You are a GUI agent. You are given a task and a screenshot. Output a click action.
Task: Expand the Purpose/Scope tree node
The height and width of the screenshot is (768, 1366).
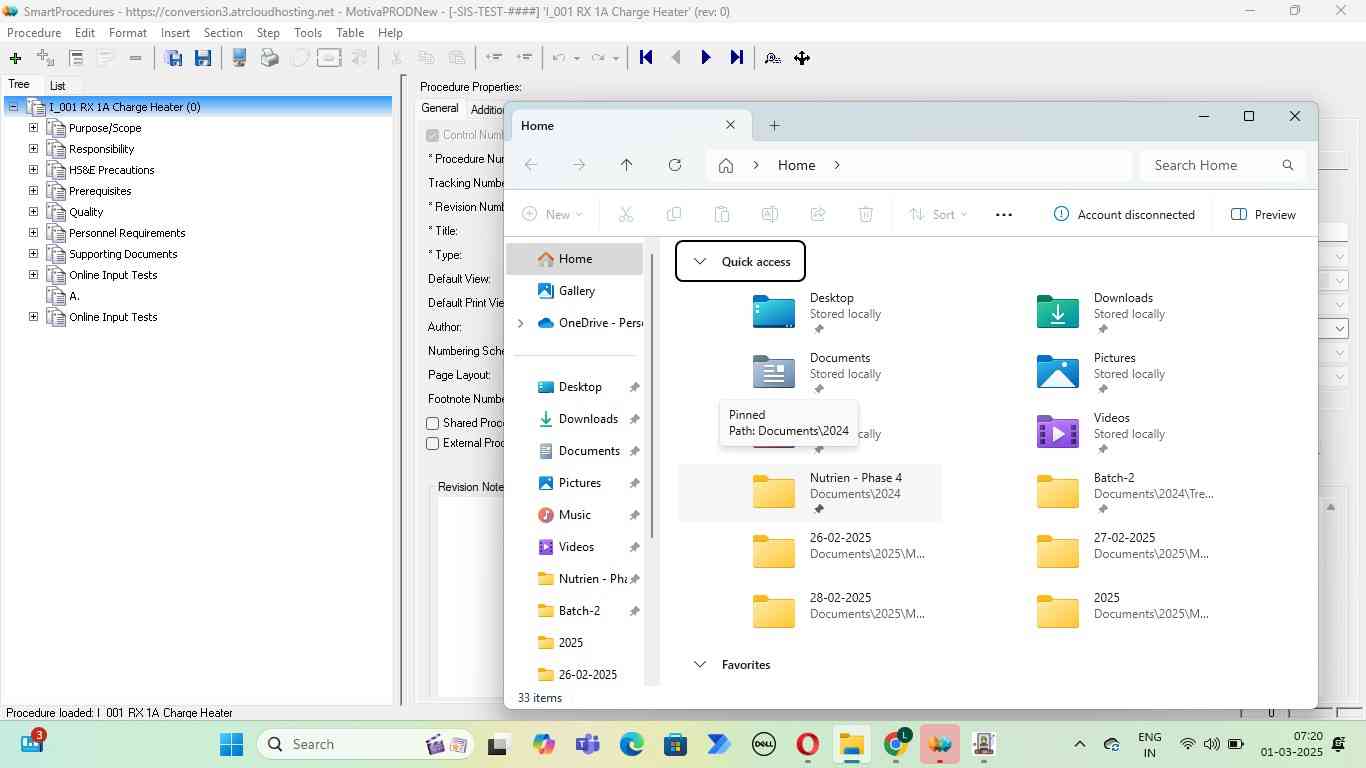click(x=33, y=128)
